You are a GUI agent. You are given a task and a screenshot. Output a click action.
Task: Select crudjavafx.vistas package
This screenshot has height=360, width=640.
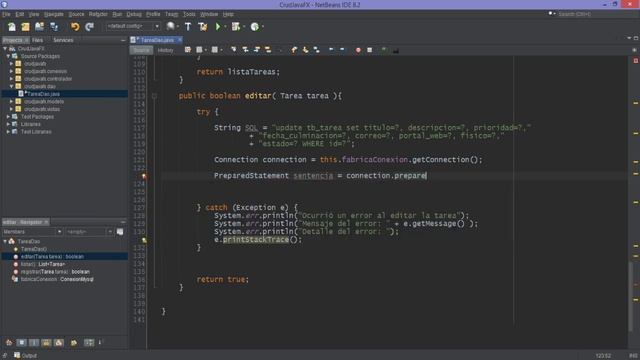click(x=42, y=109)
